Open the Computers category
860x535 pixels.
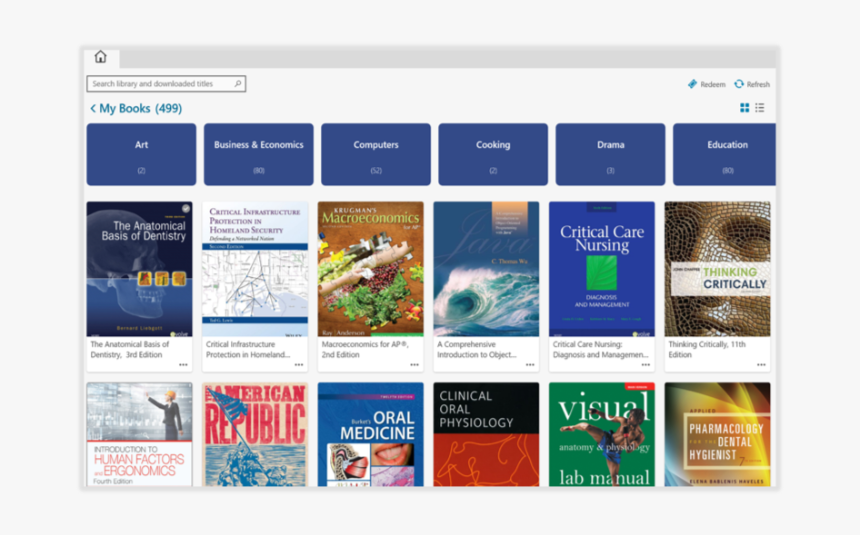click(375, 154)
